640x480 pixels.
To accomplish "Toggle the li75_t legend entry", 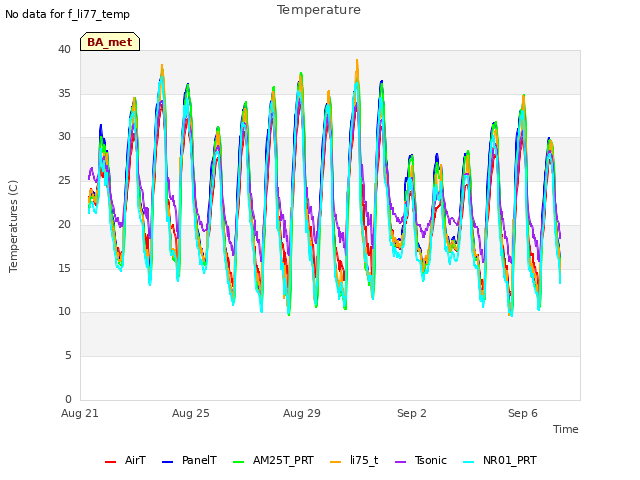I will click(354, 460).
